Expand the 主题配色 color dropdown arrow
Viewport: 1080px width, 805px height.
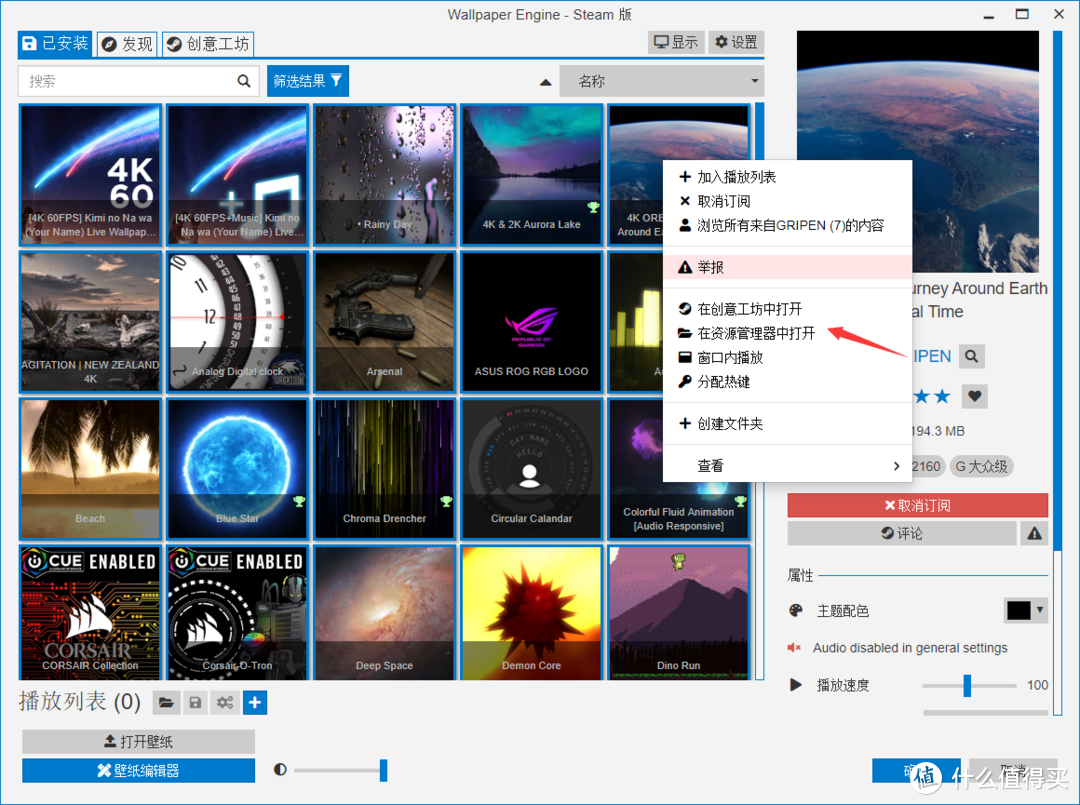pos(1040,610)
